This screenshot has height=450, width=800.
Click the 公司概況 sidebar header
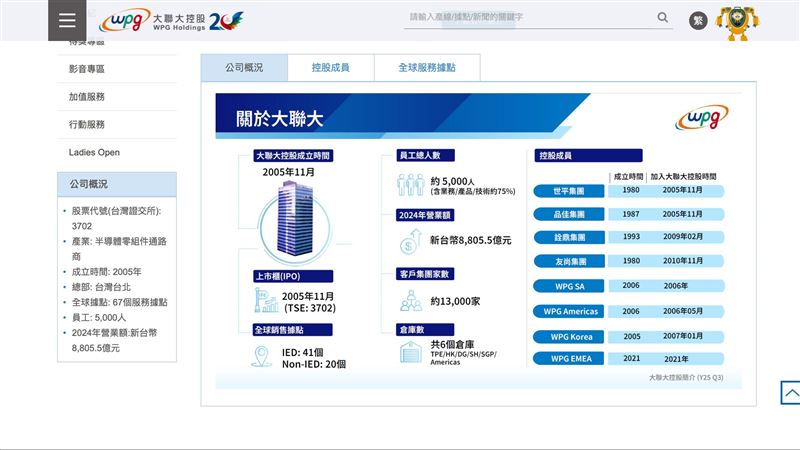click(117, 184)
